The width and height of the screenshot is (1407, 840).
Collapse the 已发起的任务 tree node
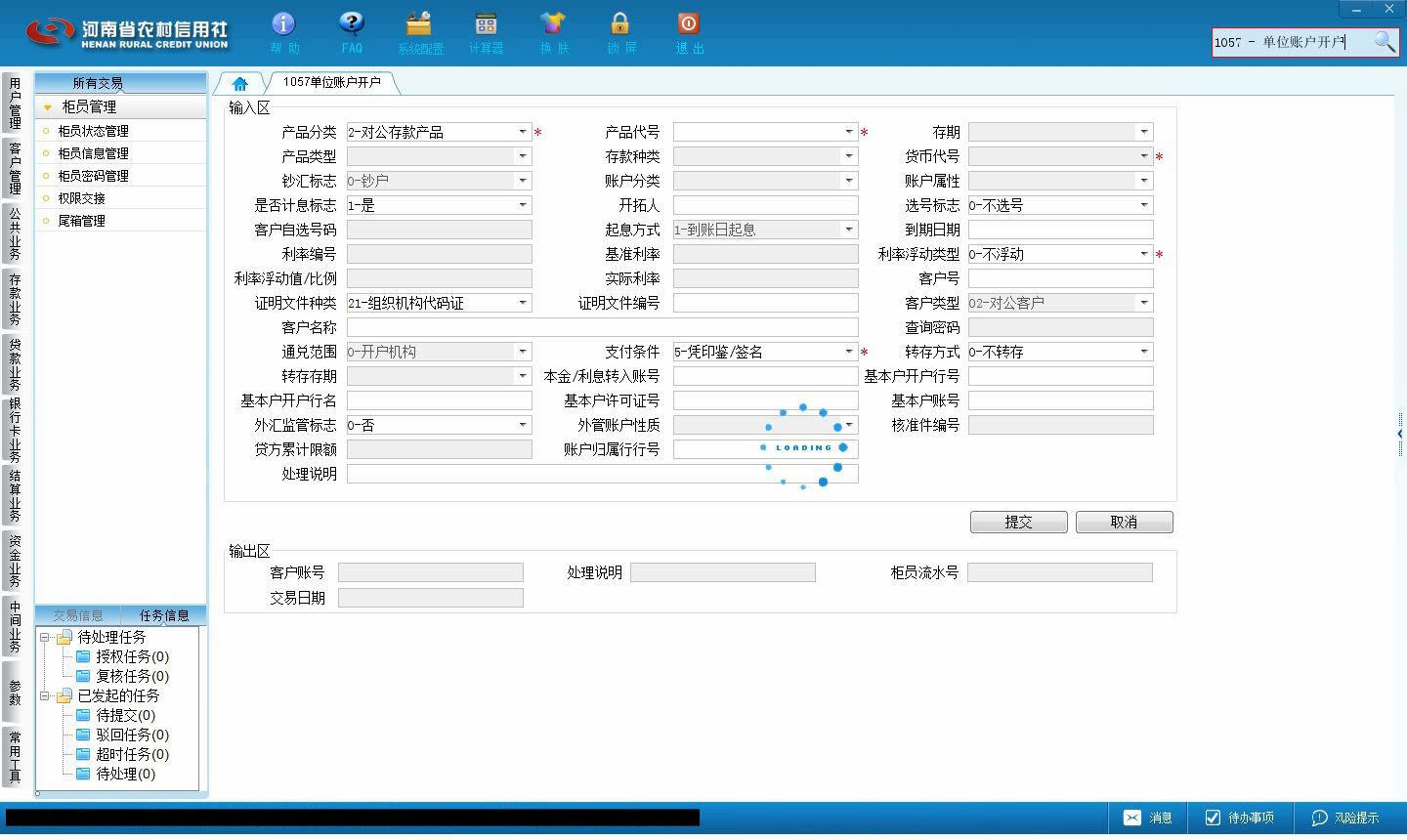pyautogui.click(x=44, y=695)
